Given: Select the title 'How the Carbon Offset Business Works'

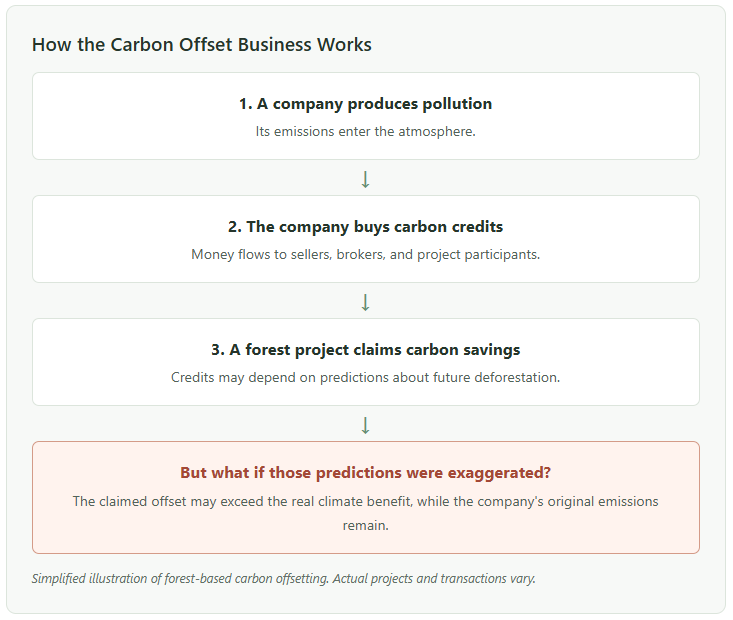Looking at the screenshot, I should [201, 45].
